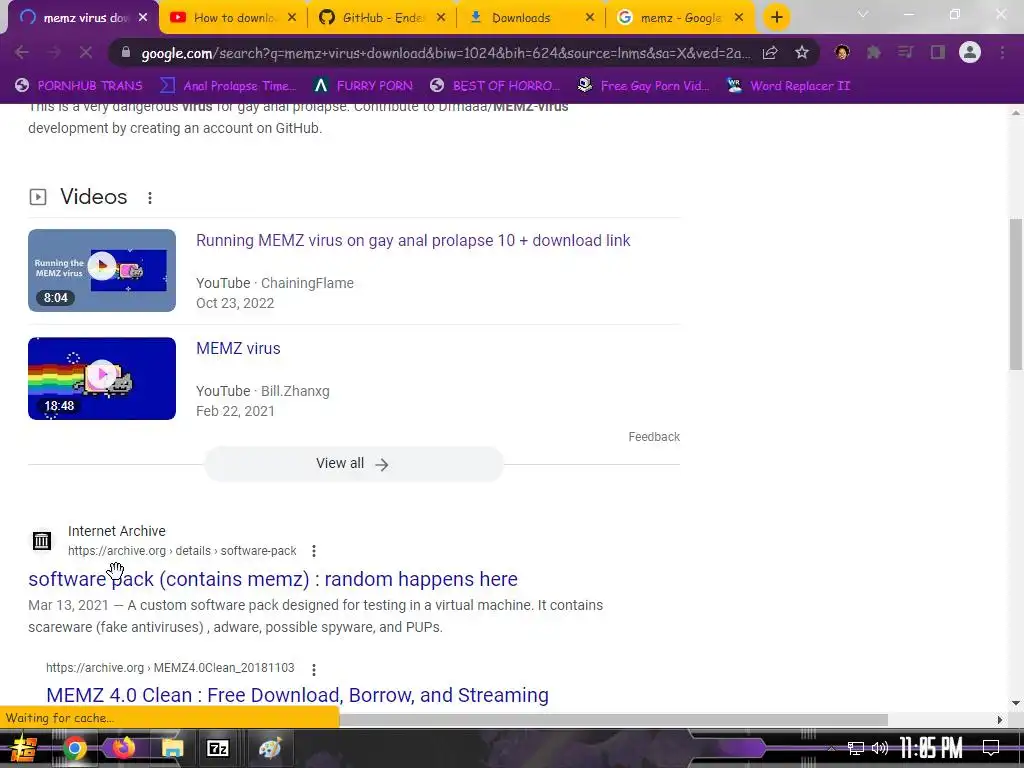Image resolution: width=1024 pixels, height=768 pixels.
Task: Stop loading the page
Action: coord(86,53)
